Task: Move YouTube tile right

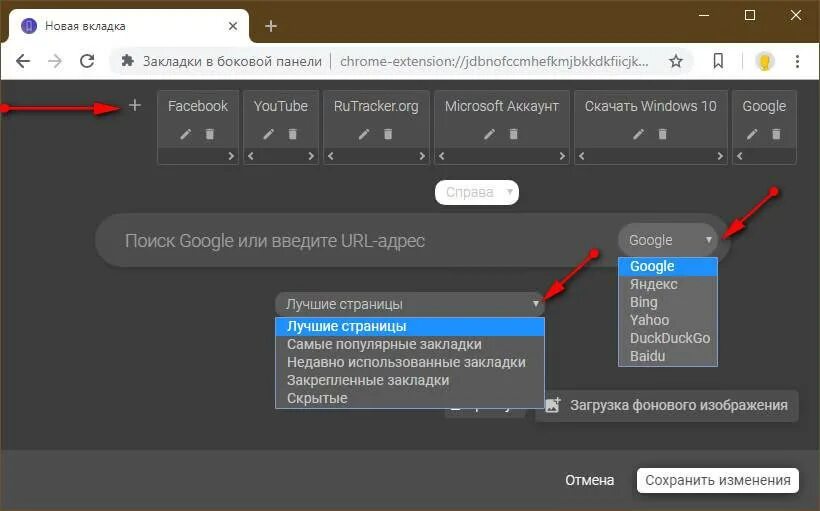Action: point(311,156)
